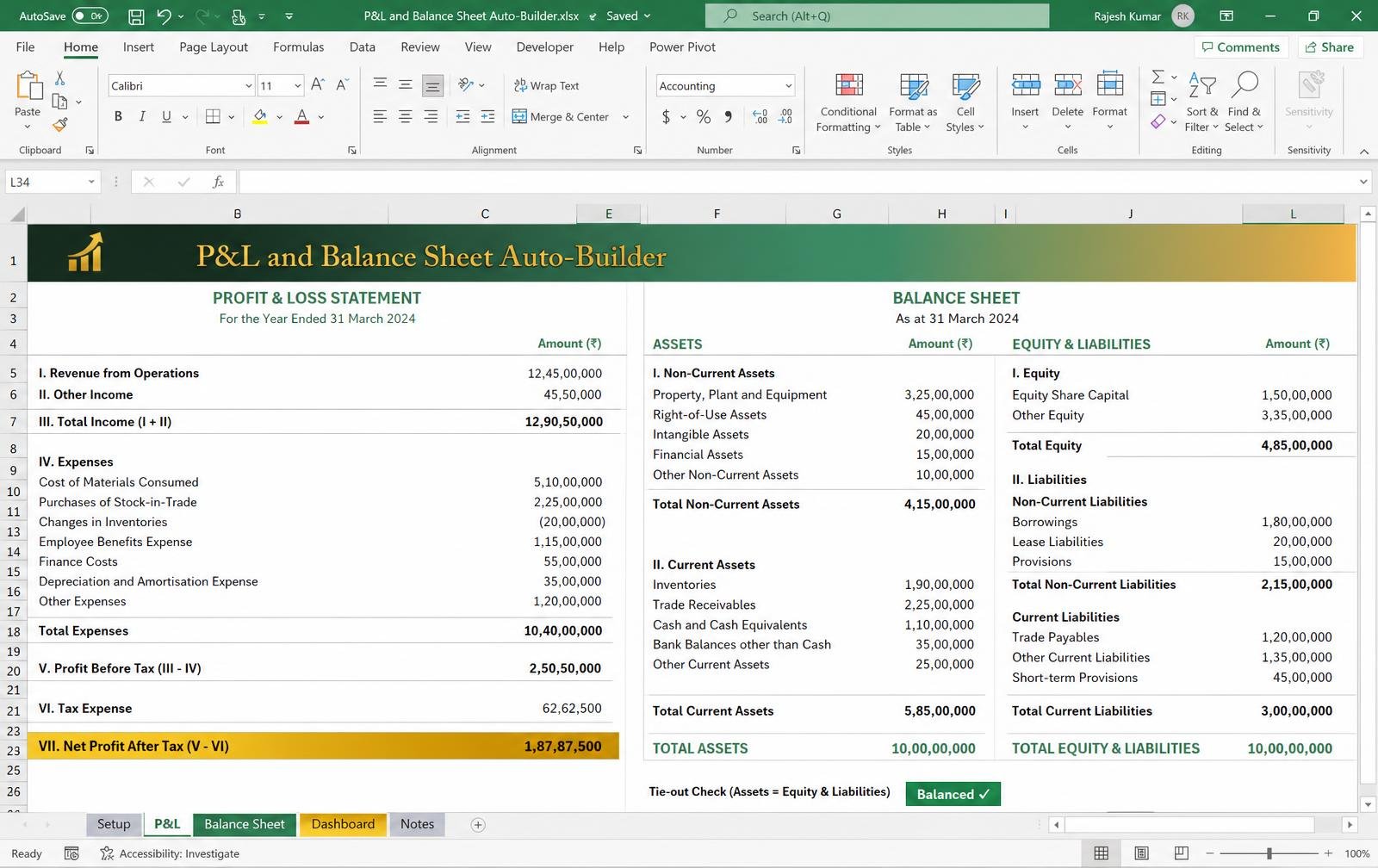1378x868 pixels.
Task: Click Accessibility: Investigate status
Action: coord(171,853)
